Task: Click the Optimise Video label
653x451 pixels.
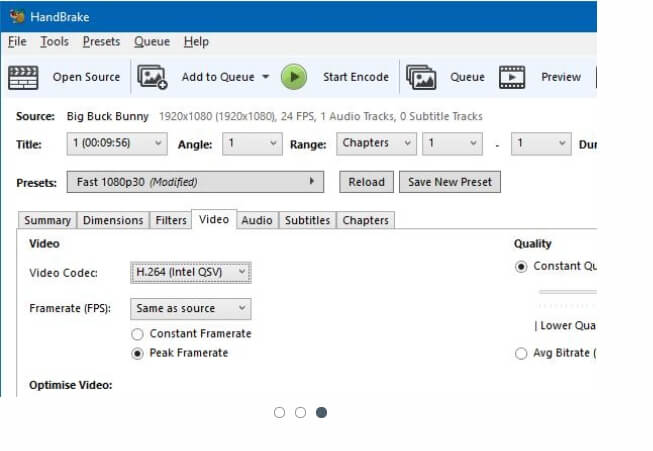Action: coord(71,385)
